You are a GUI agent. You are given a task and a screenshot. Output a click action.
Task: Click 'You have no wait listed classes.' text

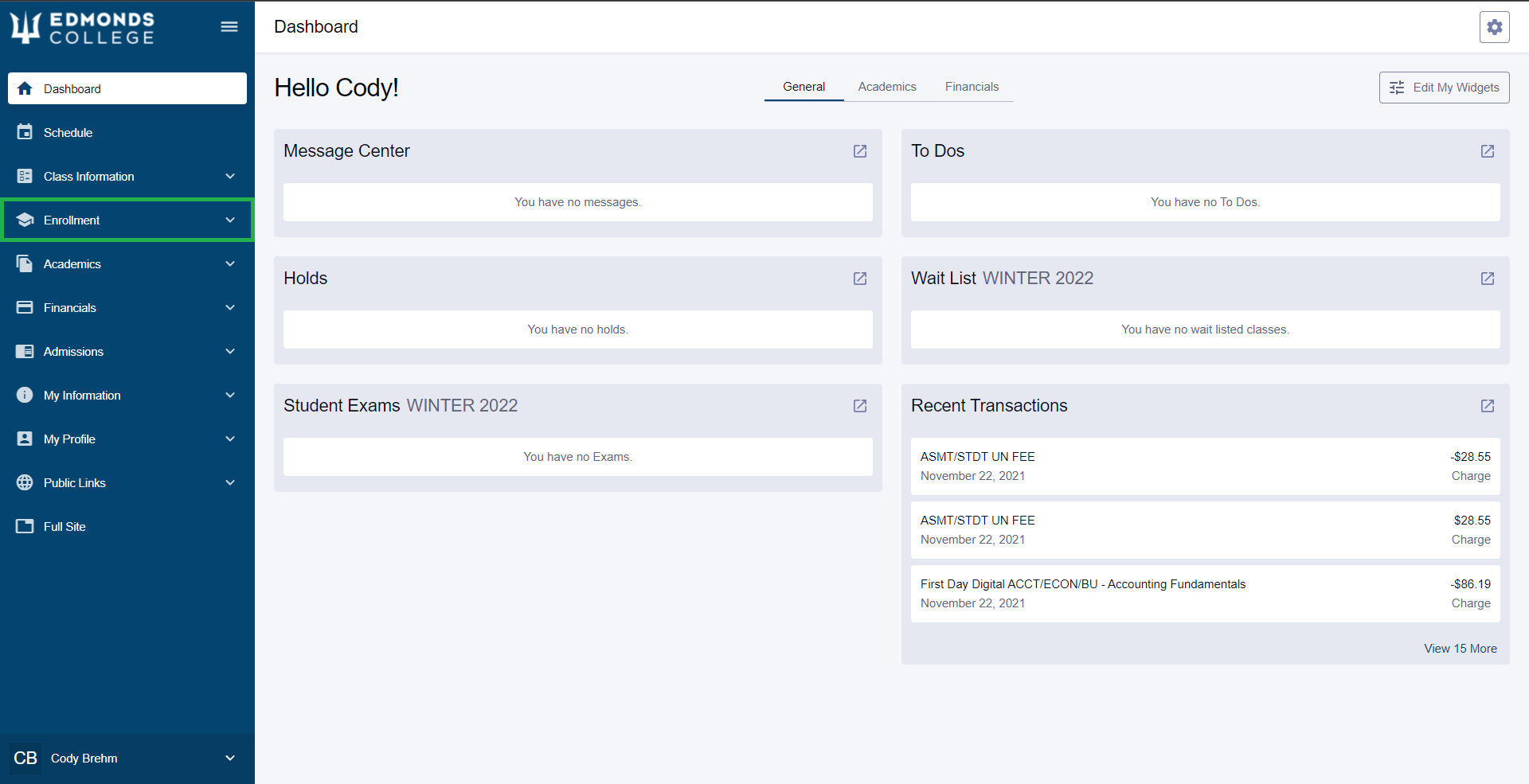coord(1205,330)
